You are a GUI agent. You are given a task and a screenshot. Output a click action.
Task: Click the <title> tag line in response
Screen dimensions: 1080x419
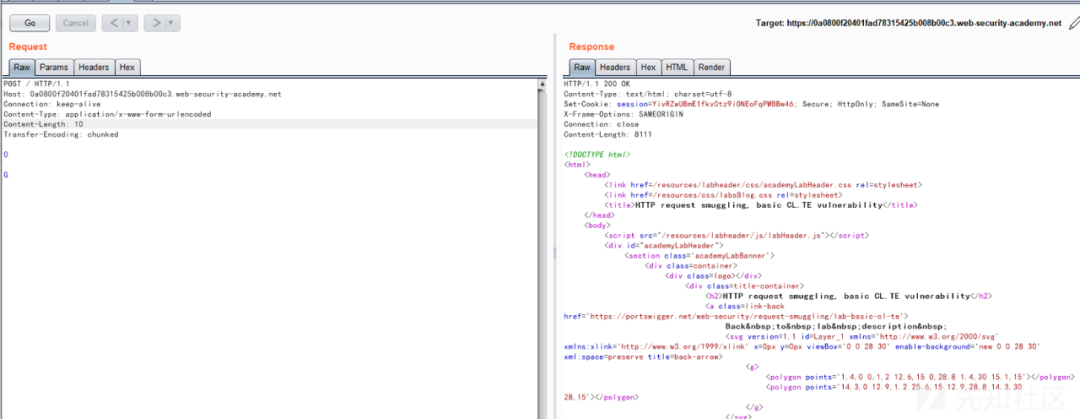click(760, 205)
